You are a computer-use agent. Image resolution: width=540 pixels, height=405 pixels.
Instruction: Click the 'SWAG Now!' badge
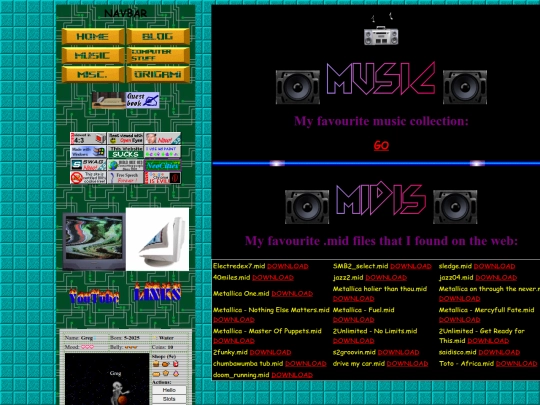point(88,165)
